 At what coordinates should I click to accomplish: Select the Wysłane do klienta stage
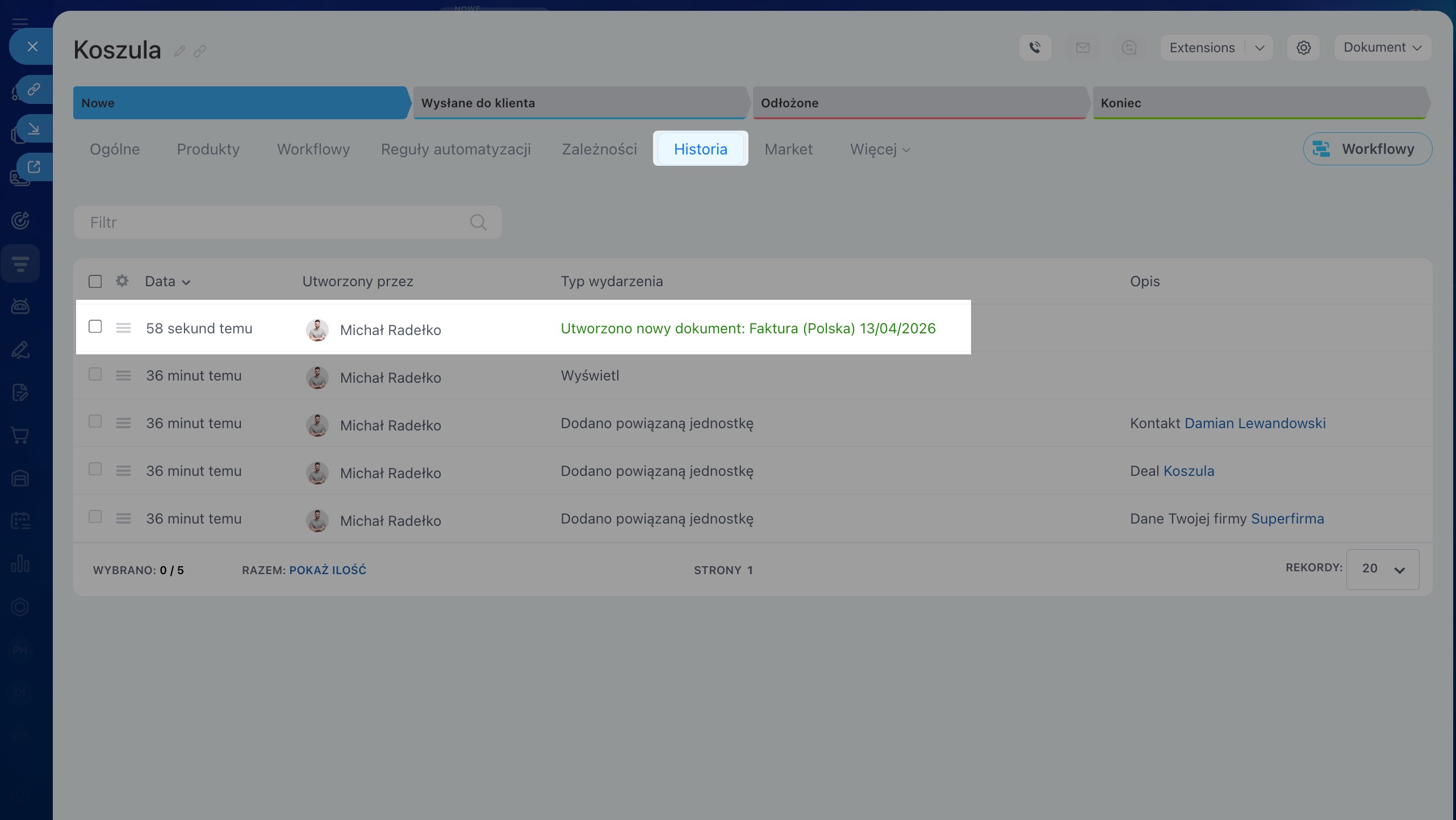point(579,103)
